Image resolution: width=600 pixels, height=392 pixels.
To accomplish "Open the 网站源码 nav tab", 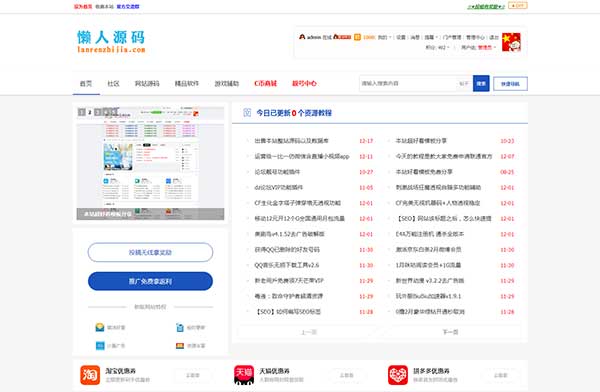I will coord(147,83).
